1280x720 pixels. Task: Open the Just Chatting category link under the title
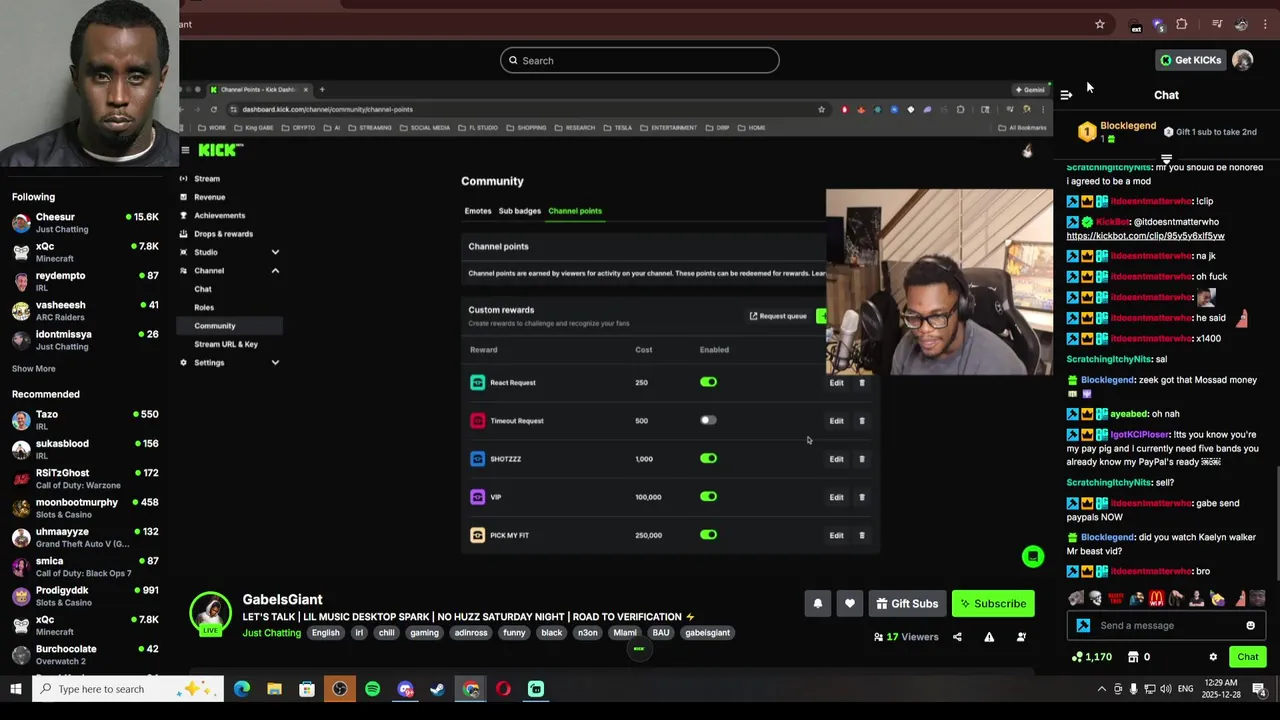[271, 633]
